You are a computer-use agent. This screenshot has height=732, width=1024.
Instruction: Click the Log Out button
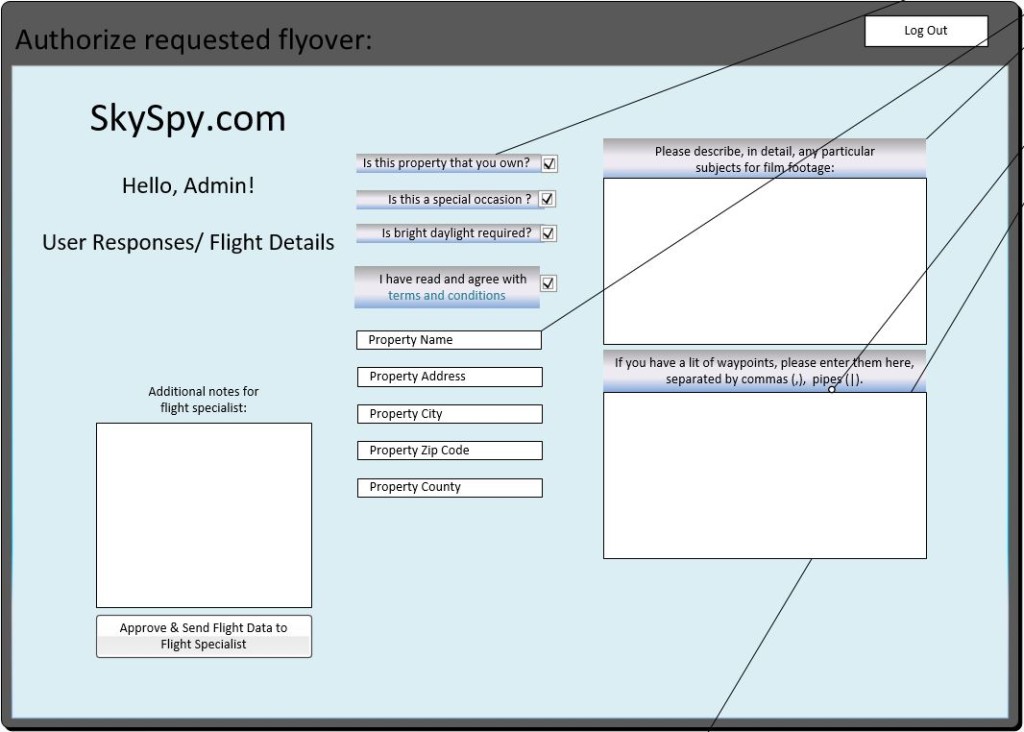[x=925, y=31]
